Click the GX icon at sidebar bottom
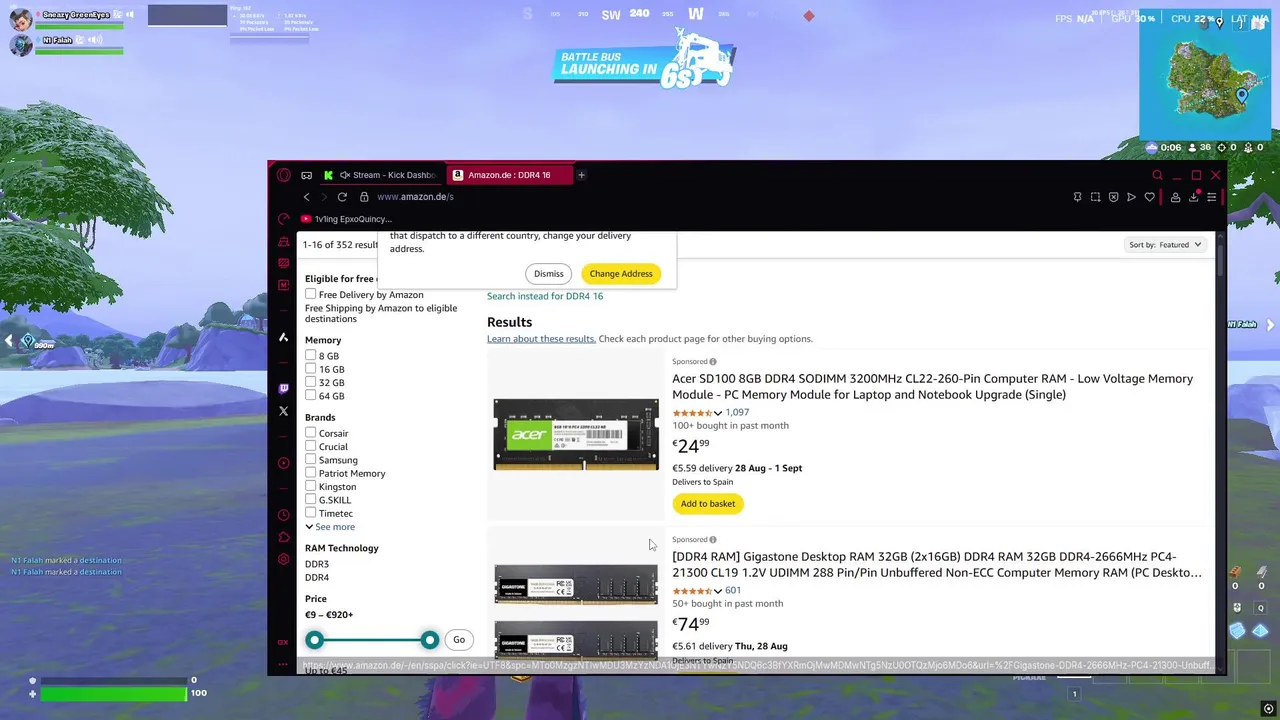The height and width of the screenshot is (720, 1280). click(x=284, y=642)
